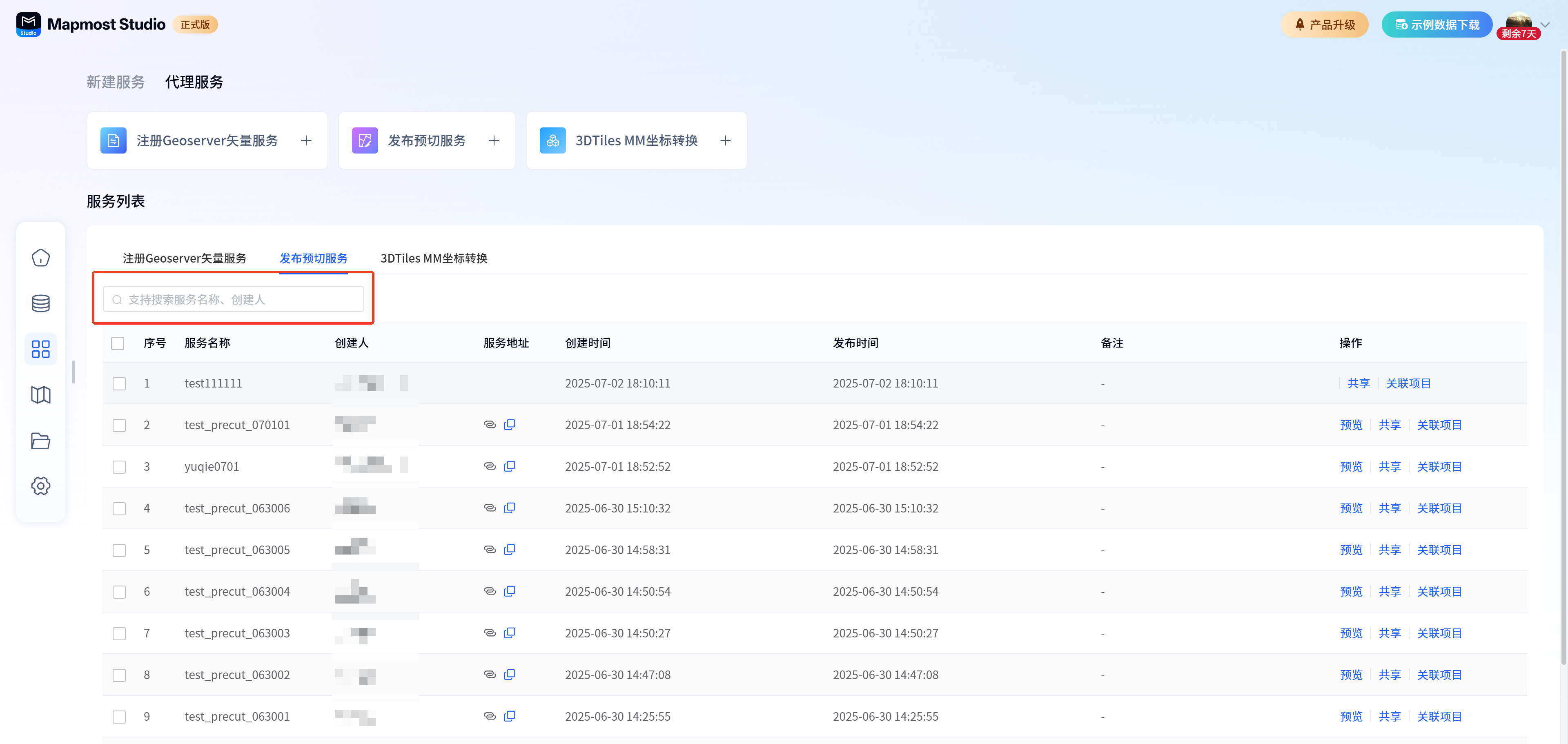Viewport: 1568px width, 744px height.
Task: Click the service name search field
Action: click(234, 300)
